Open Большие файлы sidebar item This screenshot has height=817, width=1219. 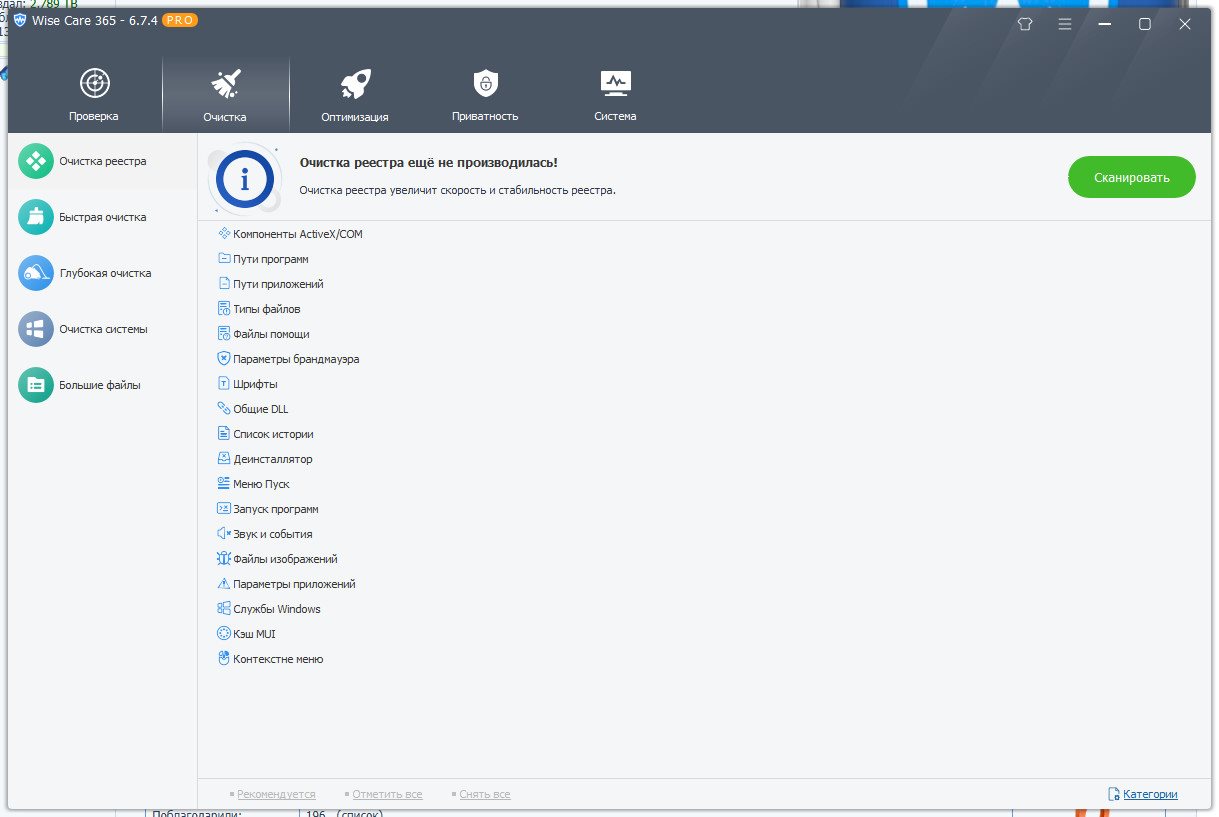click(102, 385)
